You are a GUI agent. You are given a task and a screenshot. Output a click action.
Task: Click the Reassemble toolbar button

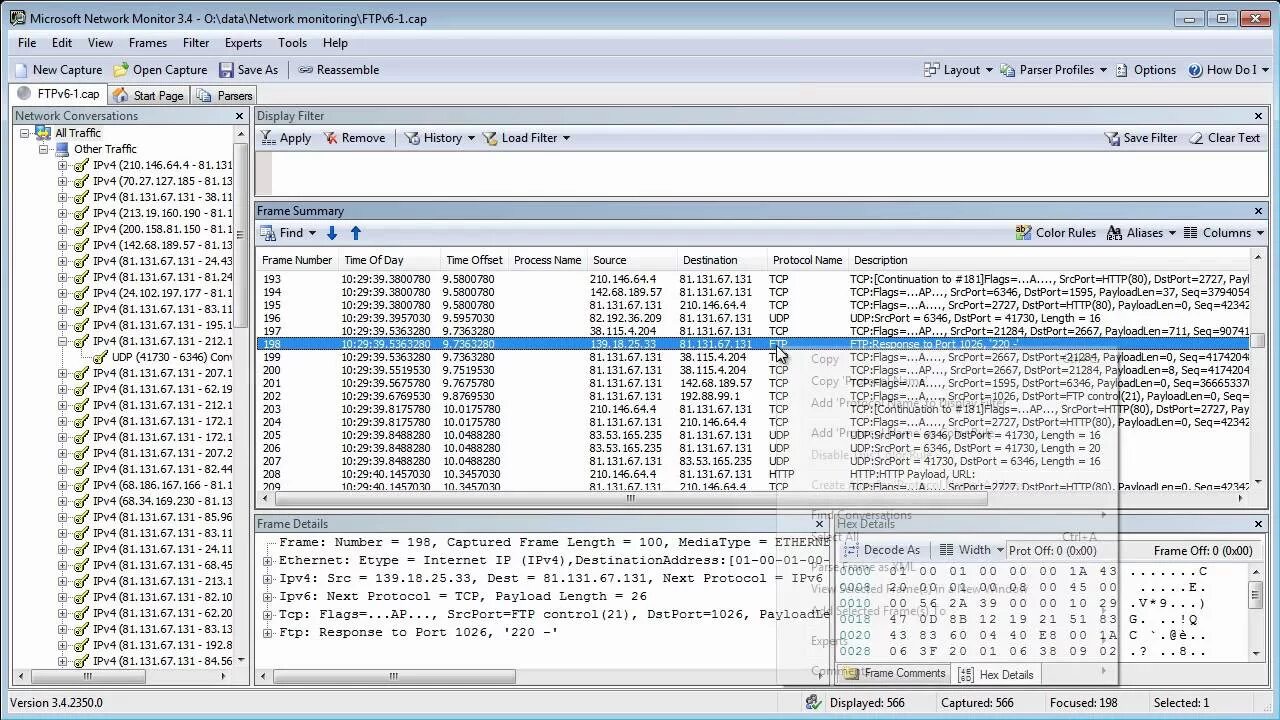pyautogui.click(x=338, y=70)
